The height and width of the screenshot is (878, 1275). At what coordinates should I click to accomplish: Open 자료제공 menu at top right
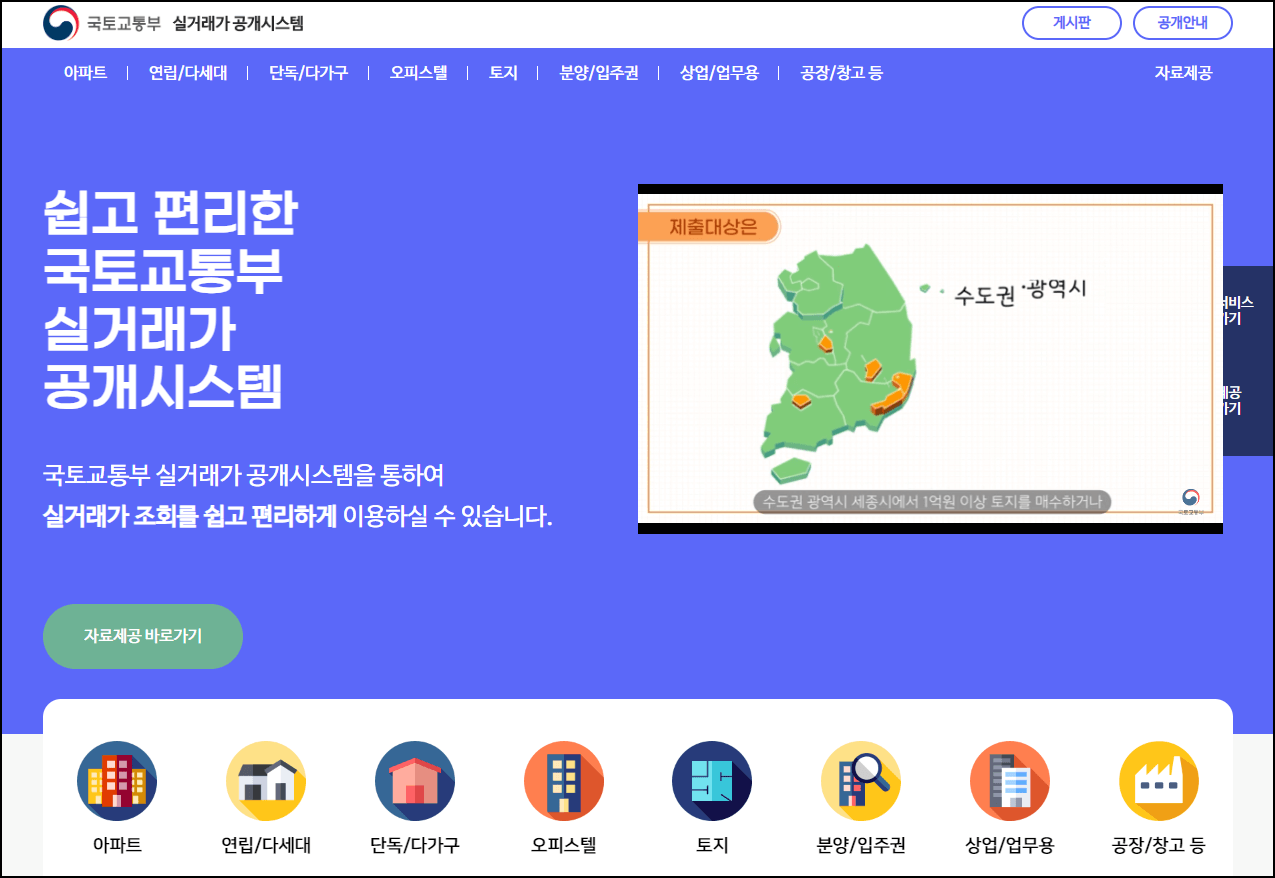tap(1183, 73)
